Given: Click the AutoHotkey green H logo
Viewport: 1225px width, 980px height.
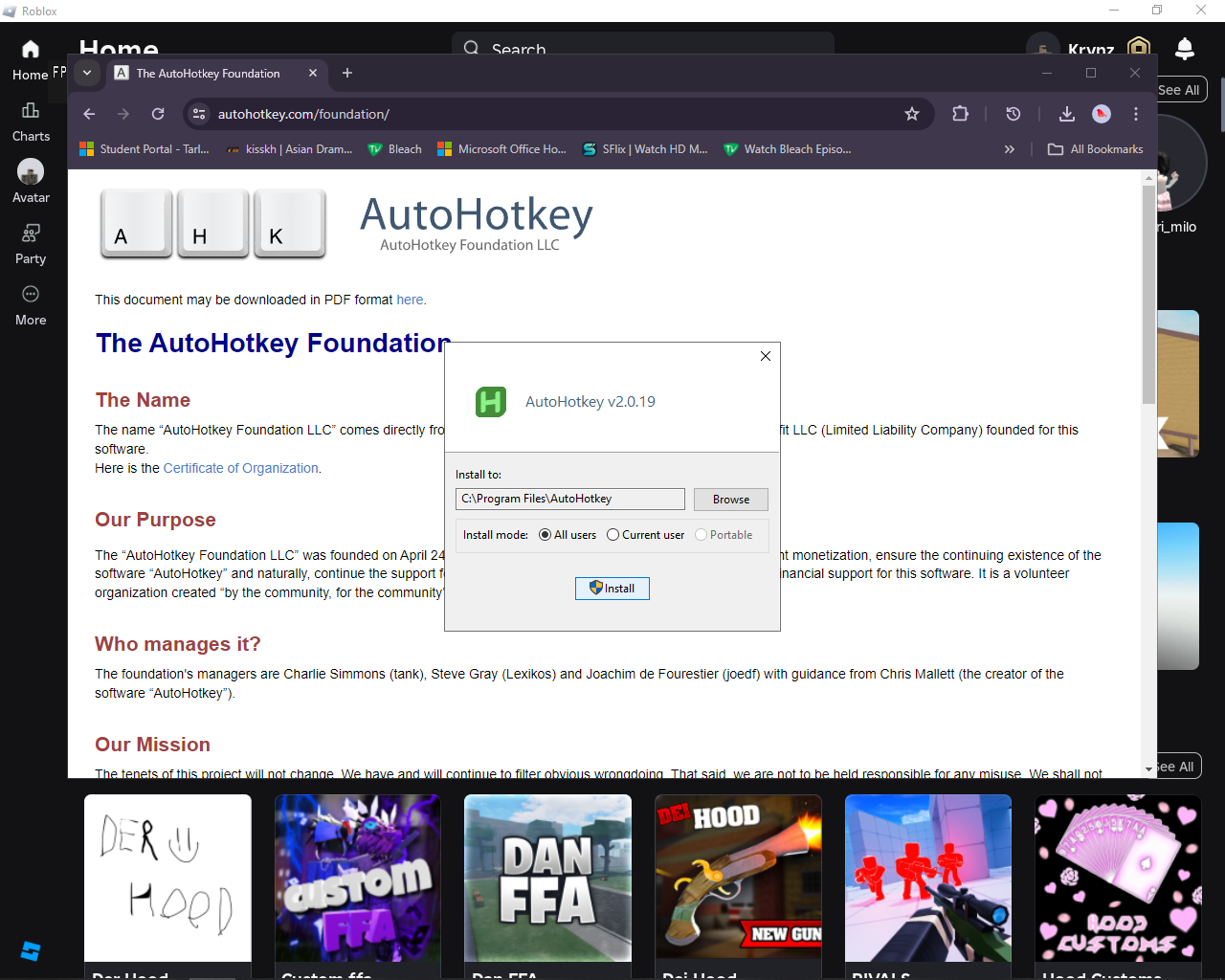Looking at the screenshot, I should [x=491, y=402].
